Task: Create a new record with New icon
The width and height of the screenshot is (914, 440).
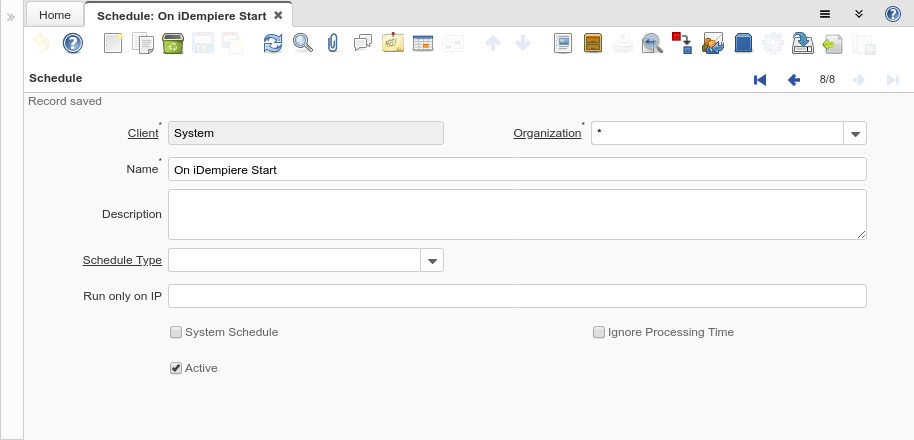Action: pos(113,43)
